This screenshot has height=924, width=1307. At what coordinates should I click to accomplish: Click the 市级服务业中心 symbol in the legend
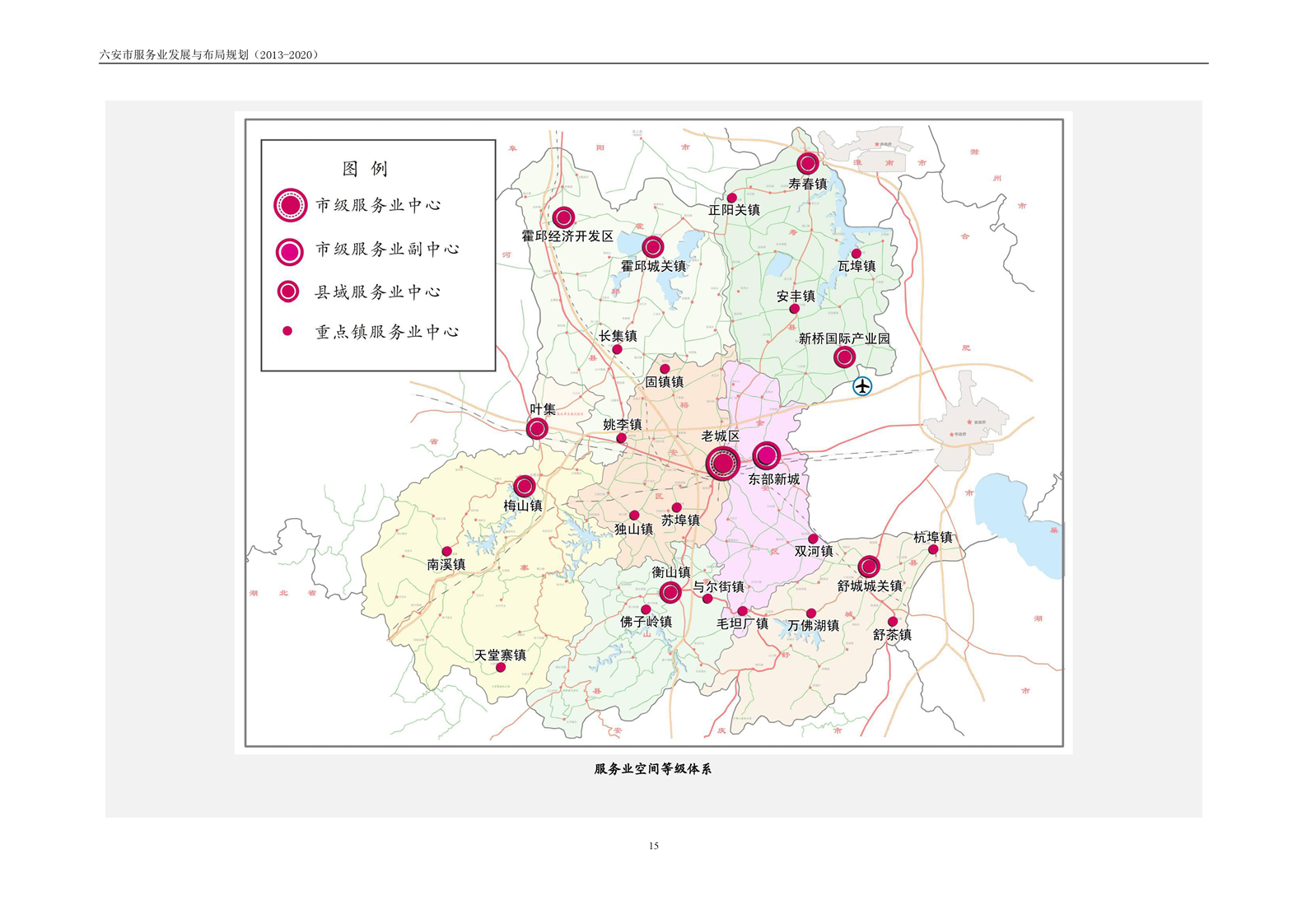[290, 205]
